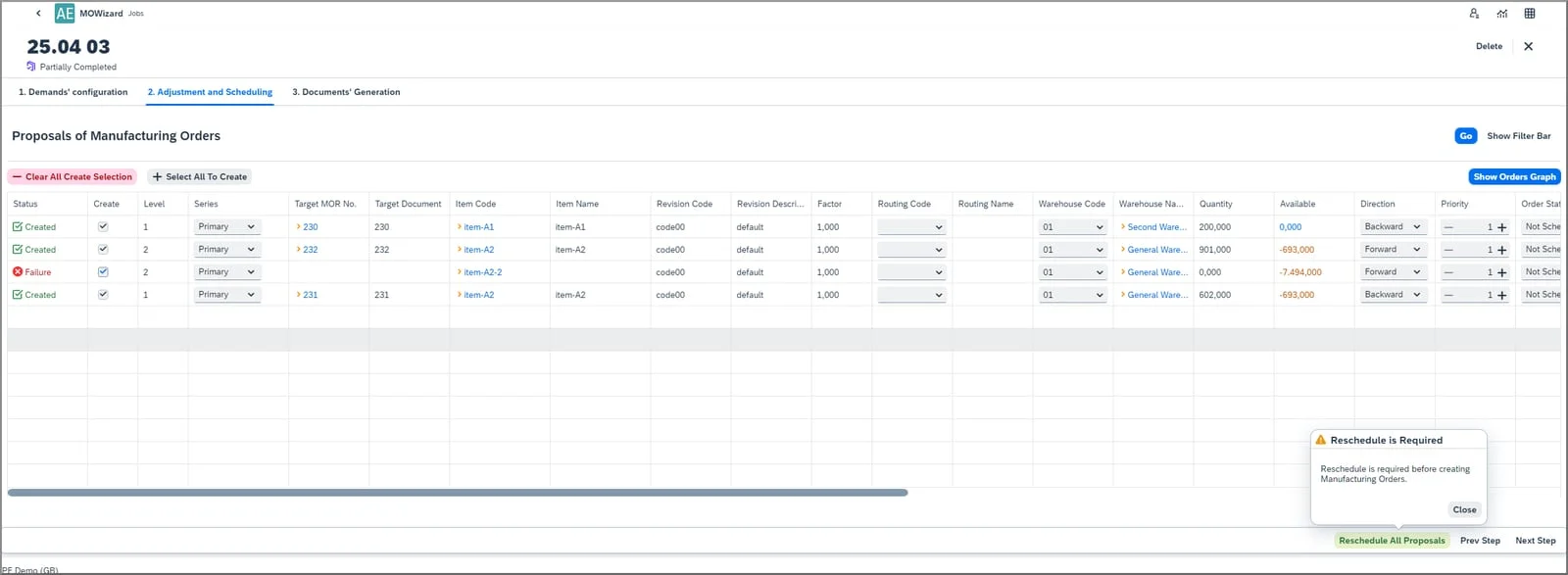Open the analytics chart icon in header
The height and width of the screenshot is (575, 1568).
pos(1502,14)
